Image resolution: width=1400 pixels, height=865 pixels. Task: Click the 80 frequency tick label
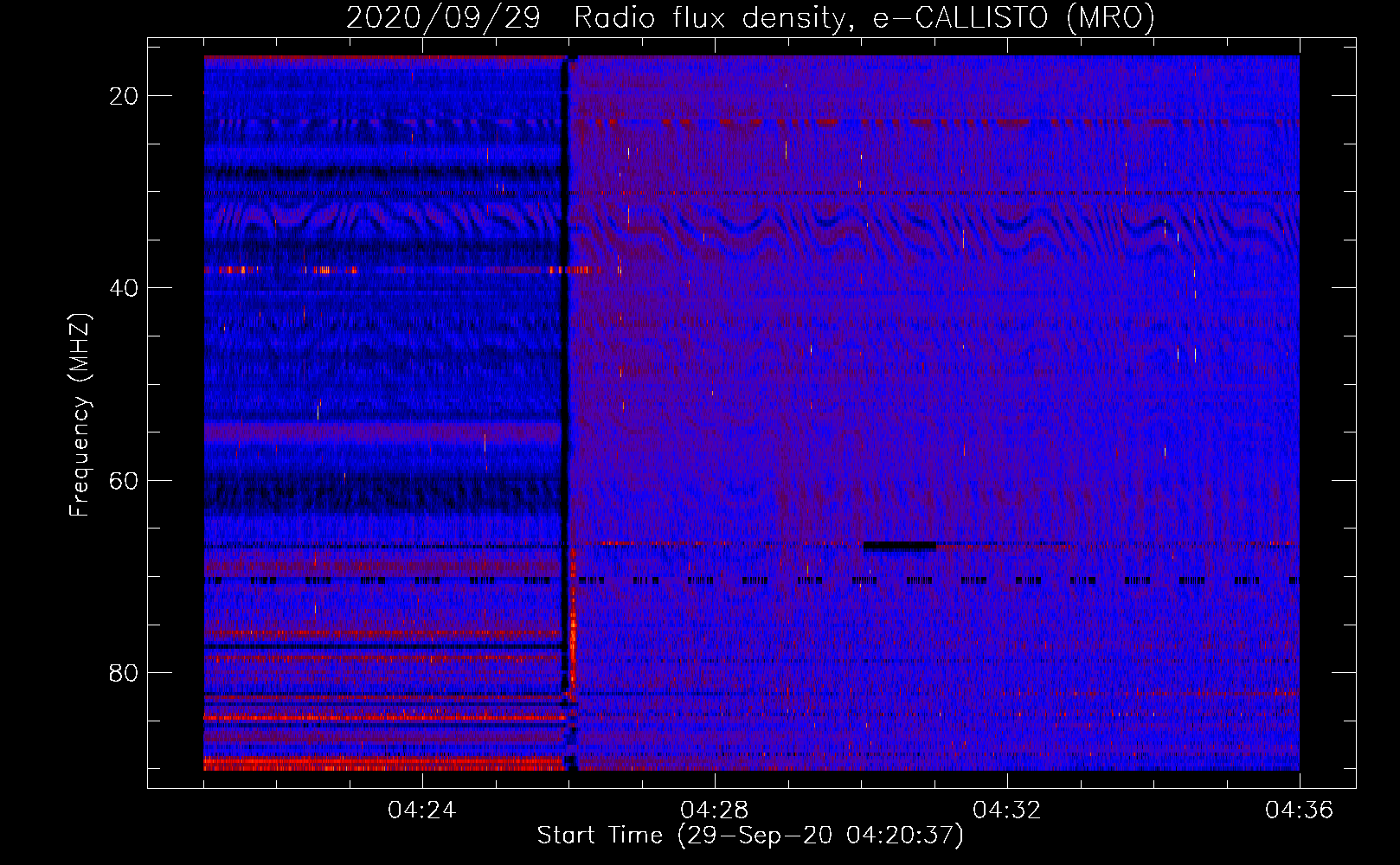[124, 672]
